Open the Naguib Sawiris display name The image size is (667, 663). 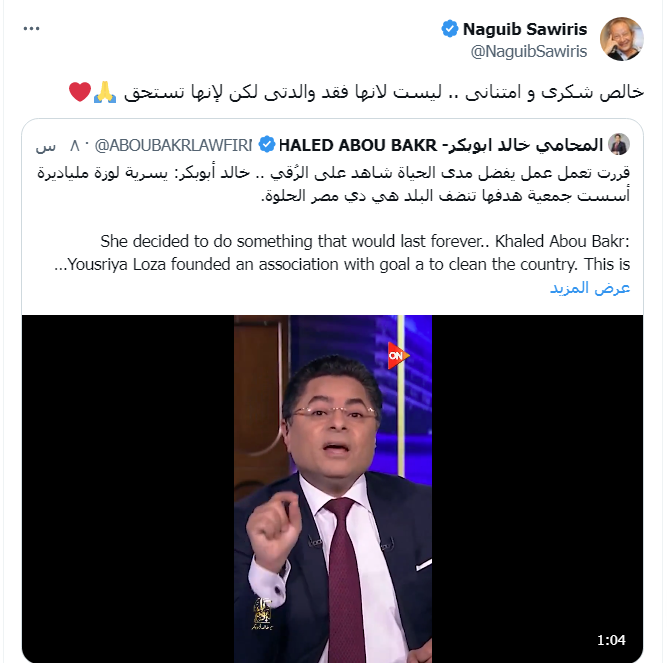click(525, 29)
